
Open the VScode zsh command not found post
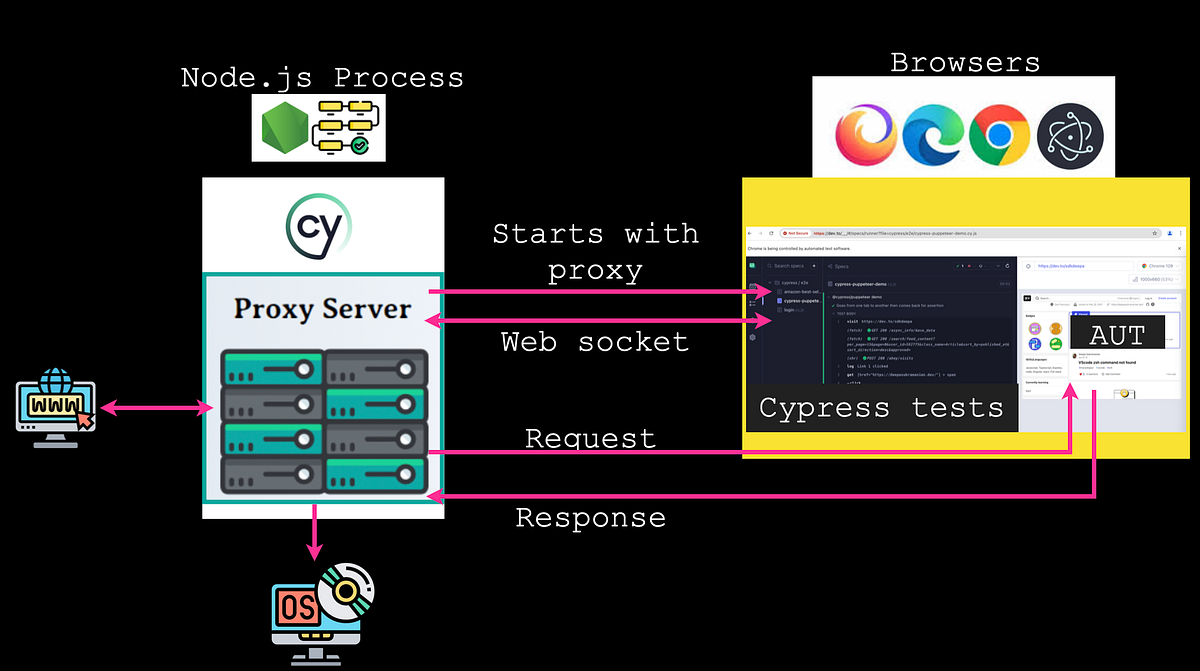pyautogui.click(x=1107, y=362)
